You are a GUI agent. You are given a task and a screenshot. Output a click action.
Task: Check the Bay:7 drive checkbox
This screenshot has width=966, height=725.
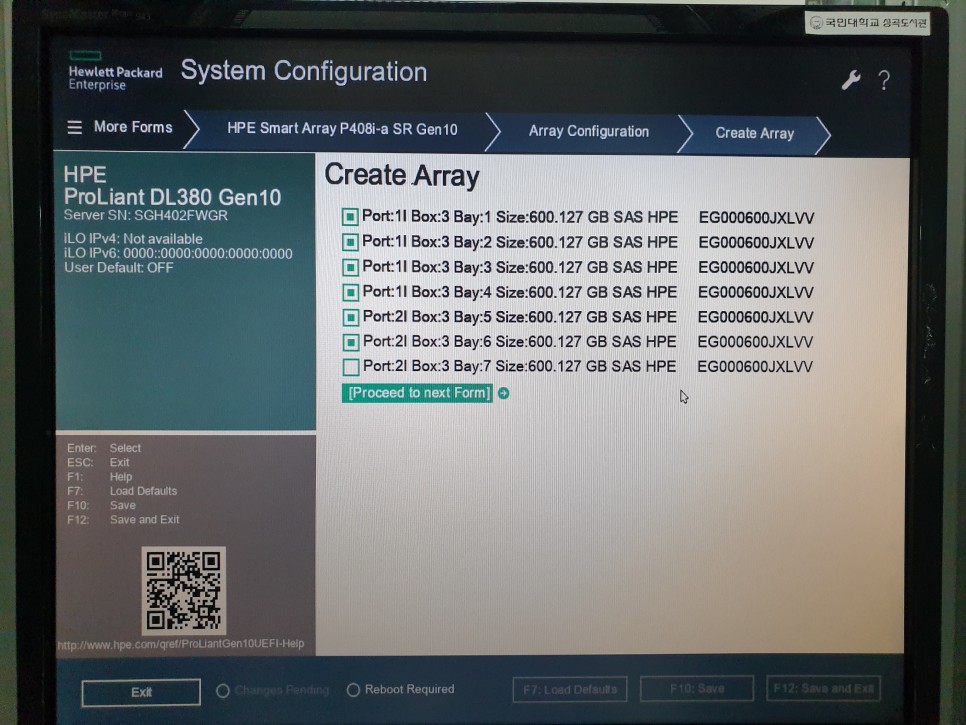pyautogui.click(x=351, y=367)
